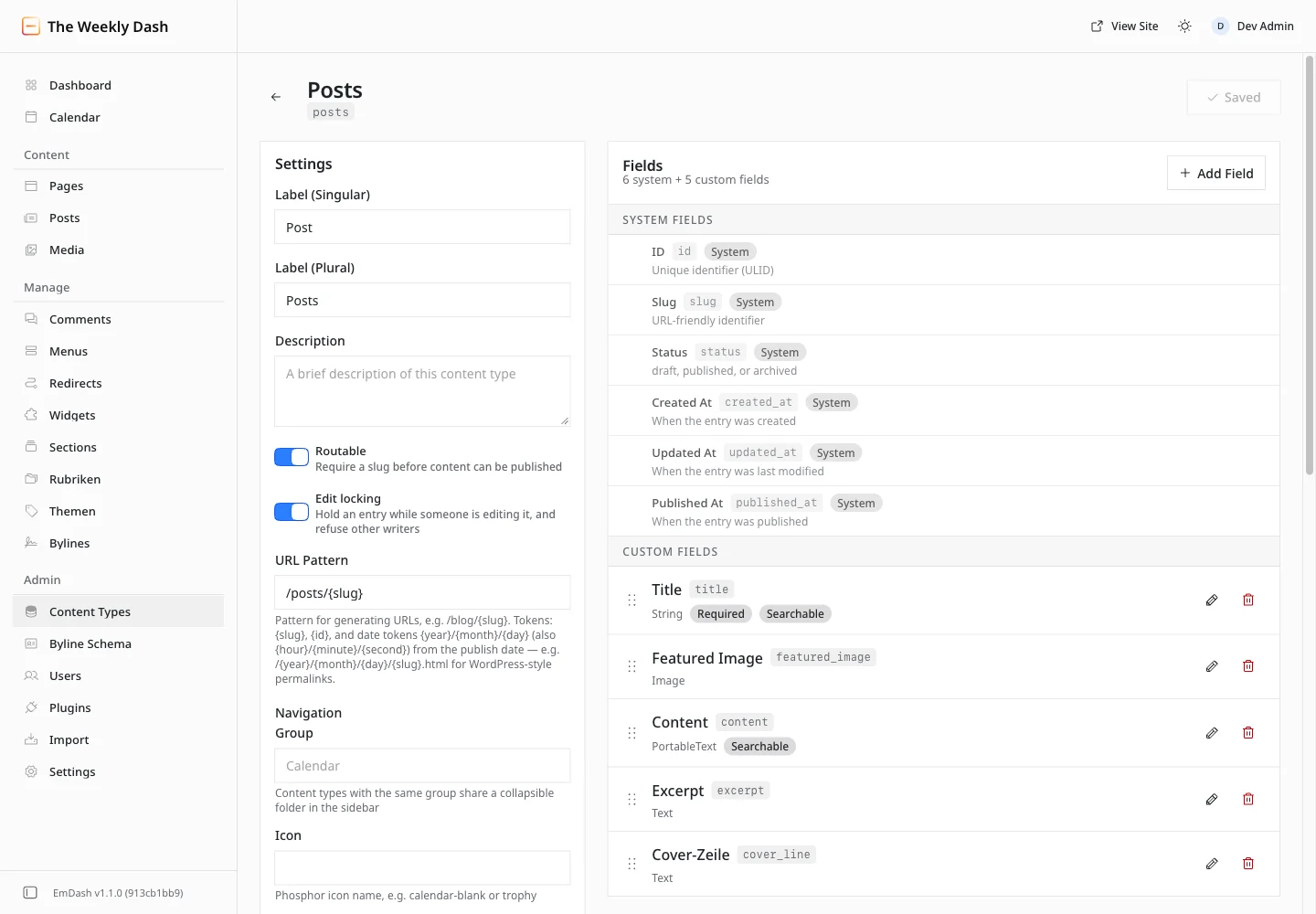1316x914 pixels.
Task: Click pencil icon for the Content field
Action: pyautogui.click(x=1212, y=733)
